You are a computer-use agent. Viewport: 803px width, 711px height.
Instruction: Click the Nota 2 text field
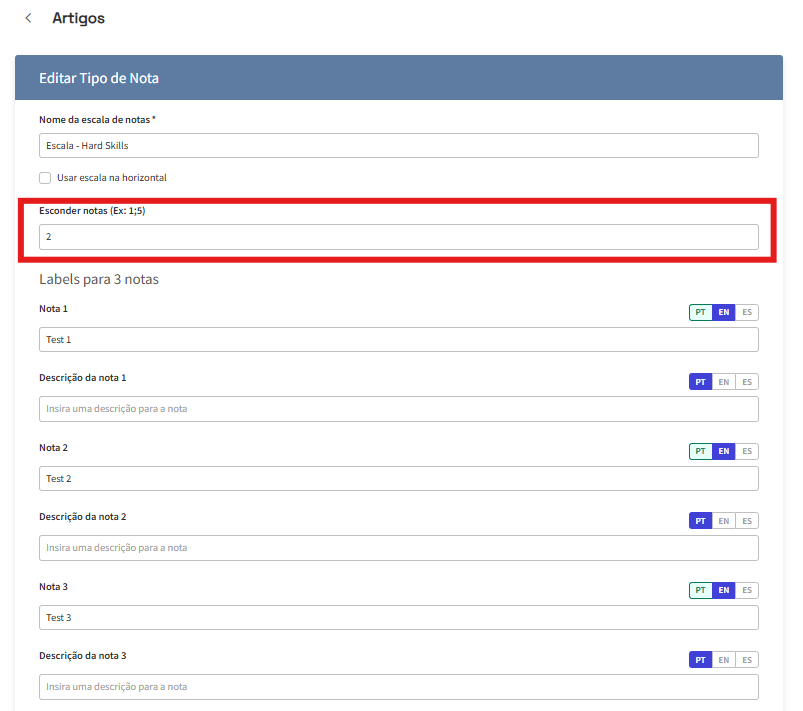pyautogui.click(x=398, y=479)
